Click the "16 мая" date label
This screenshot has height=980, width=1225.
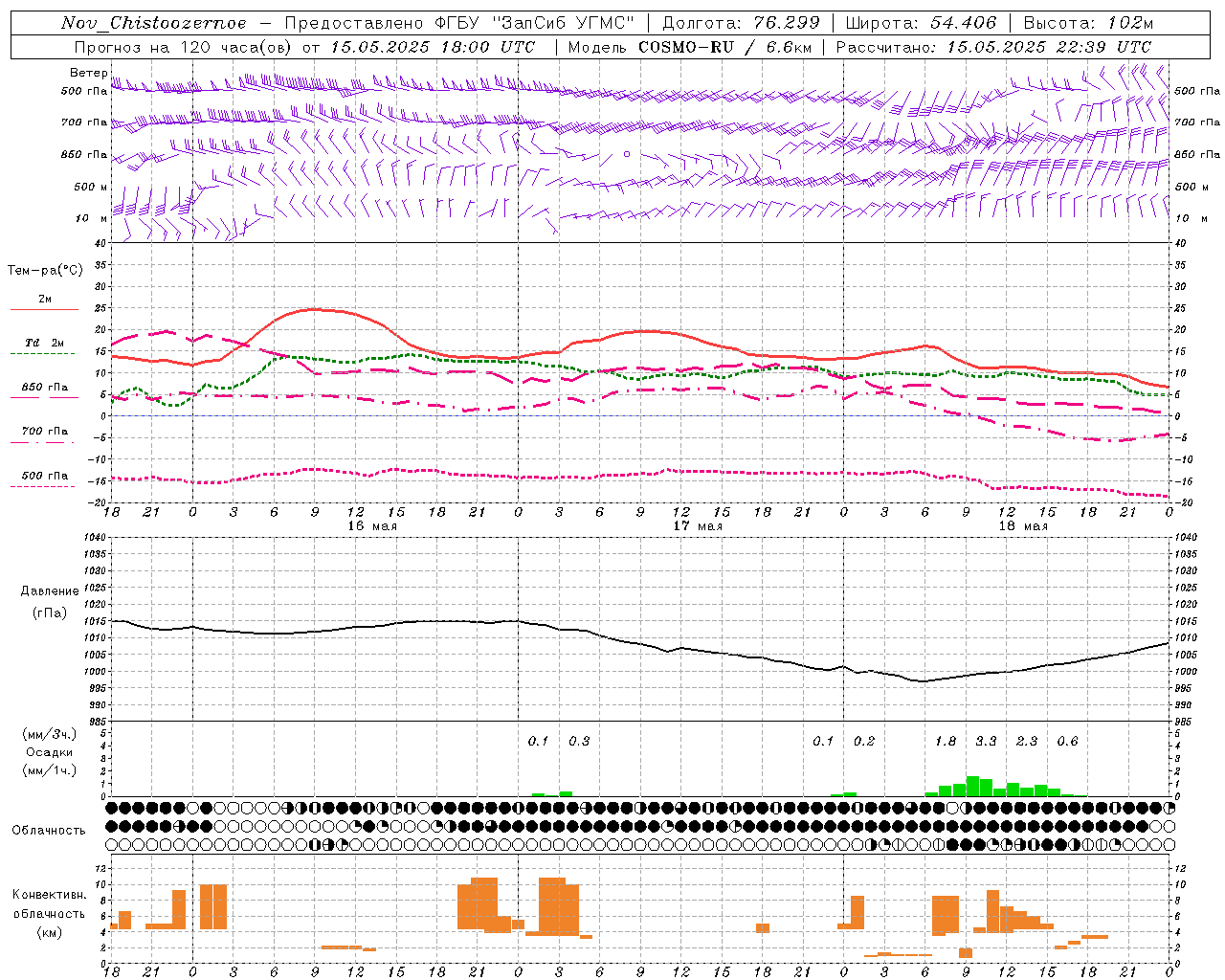pyautogui.click(x=371, y=526)
